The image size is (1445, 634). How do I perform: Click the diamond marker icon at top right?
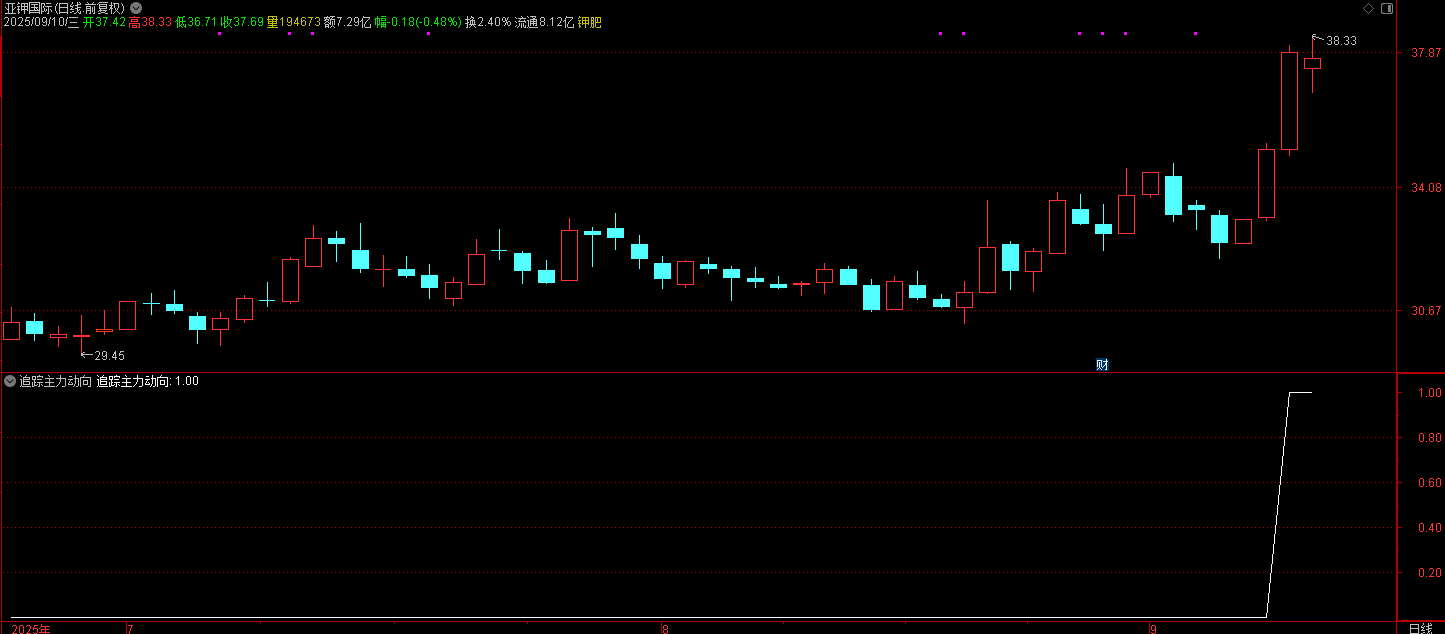1368,8
